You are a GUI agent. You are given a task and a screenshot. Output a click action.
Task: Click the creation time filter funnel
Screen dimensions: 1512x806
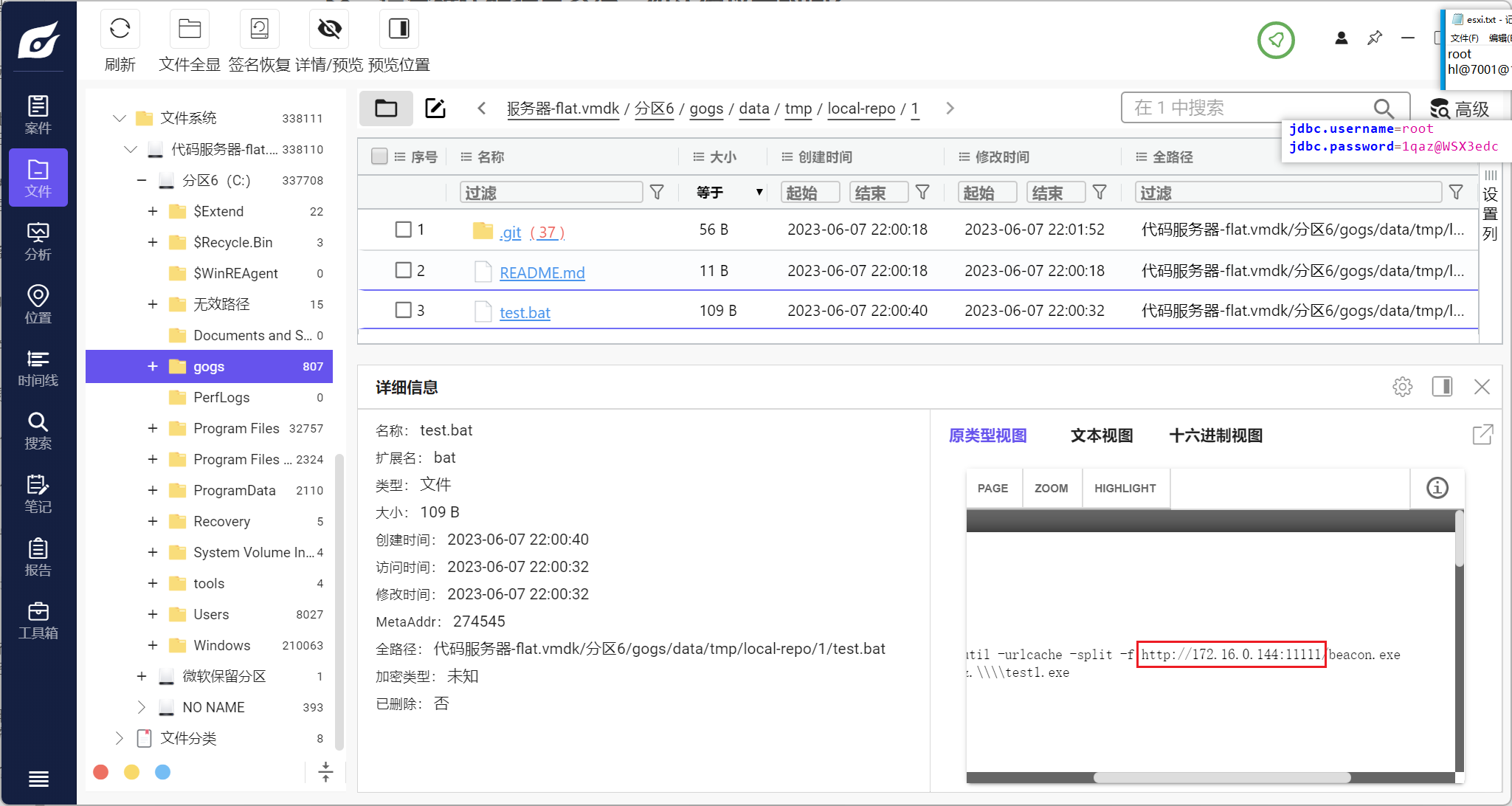pyautogui.click(x=922, y=193)
